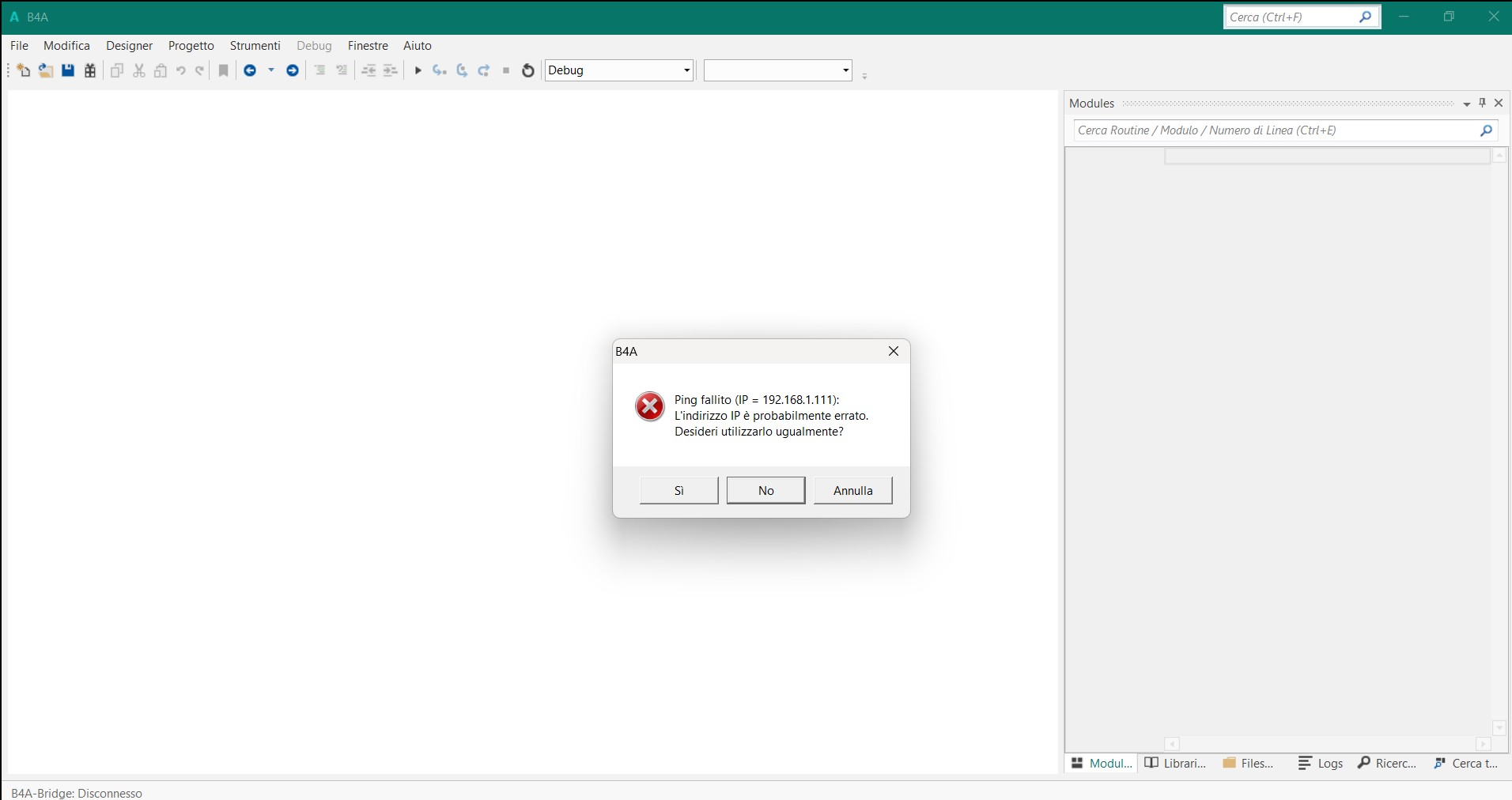This screenshot has height=800, width=1512.
Task: Minimize the B4A window
Action: coord(1404,17)
